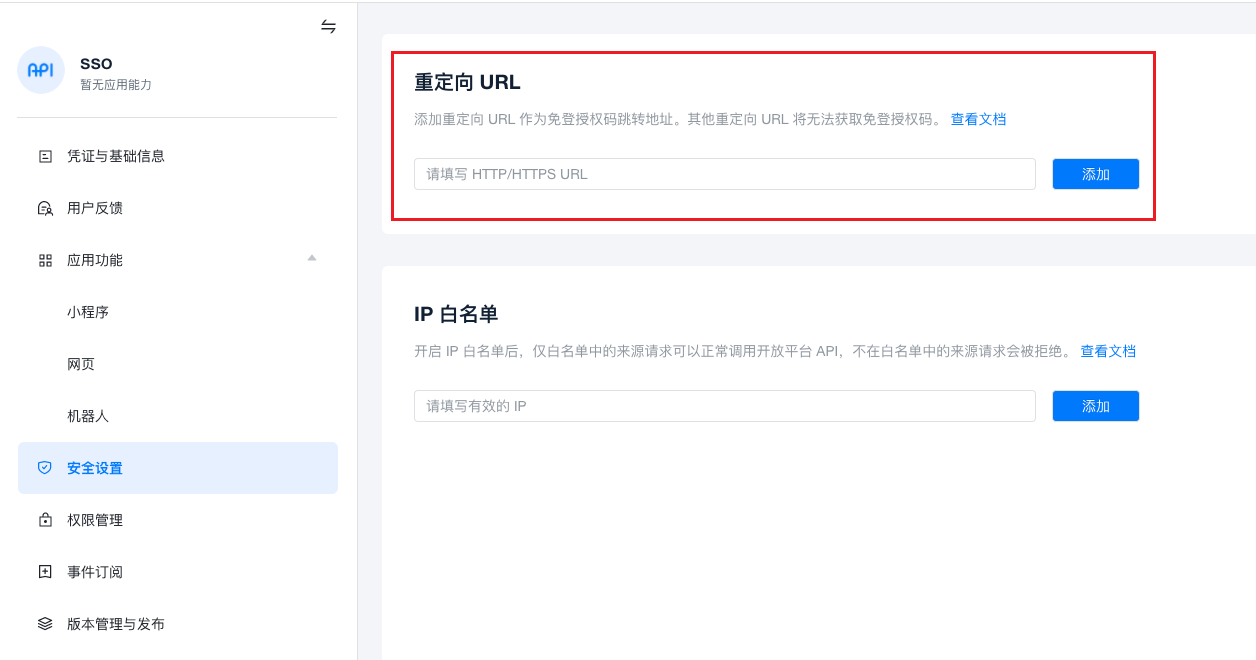
Task: Select 版本管理与发布 in the sidebar
Action: 116,624
